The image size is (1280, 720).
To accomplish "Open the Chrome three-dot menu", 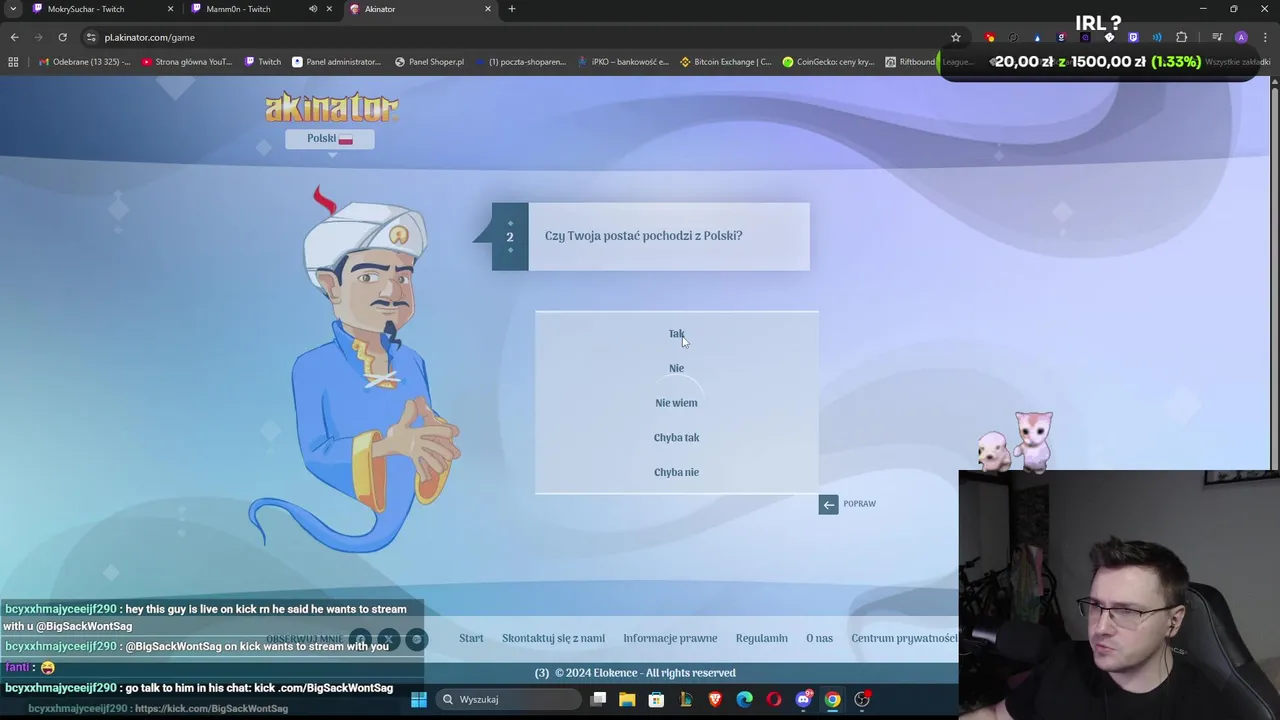I will tap(1264, 37).
